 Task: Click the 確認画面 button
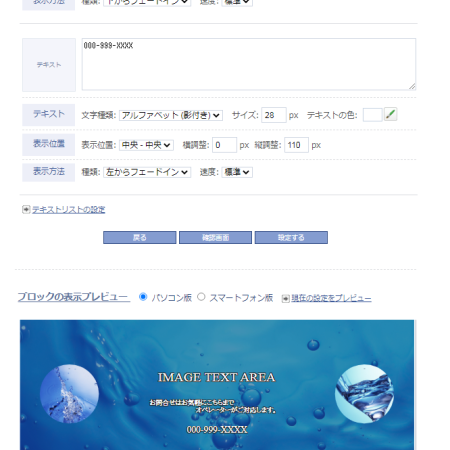click(x=215, y=238)
